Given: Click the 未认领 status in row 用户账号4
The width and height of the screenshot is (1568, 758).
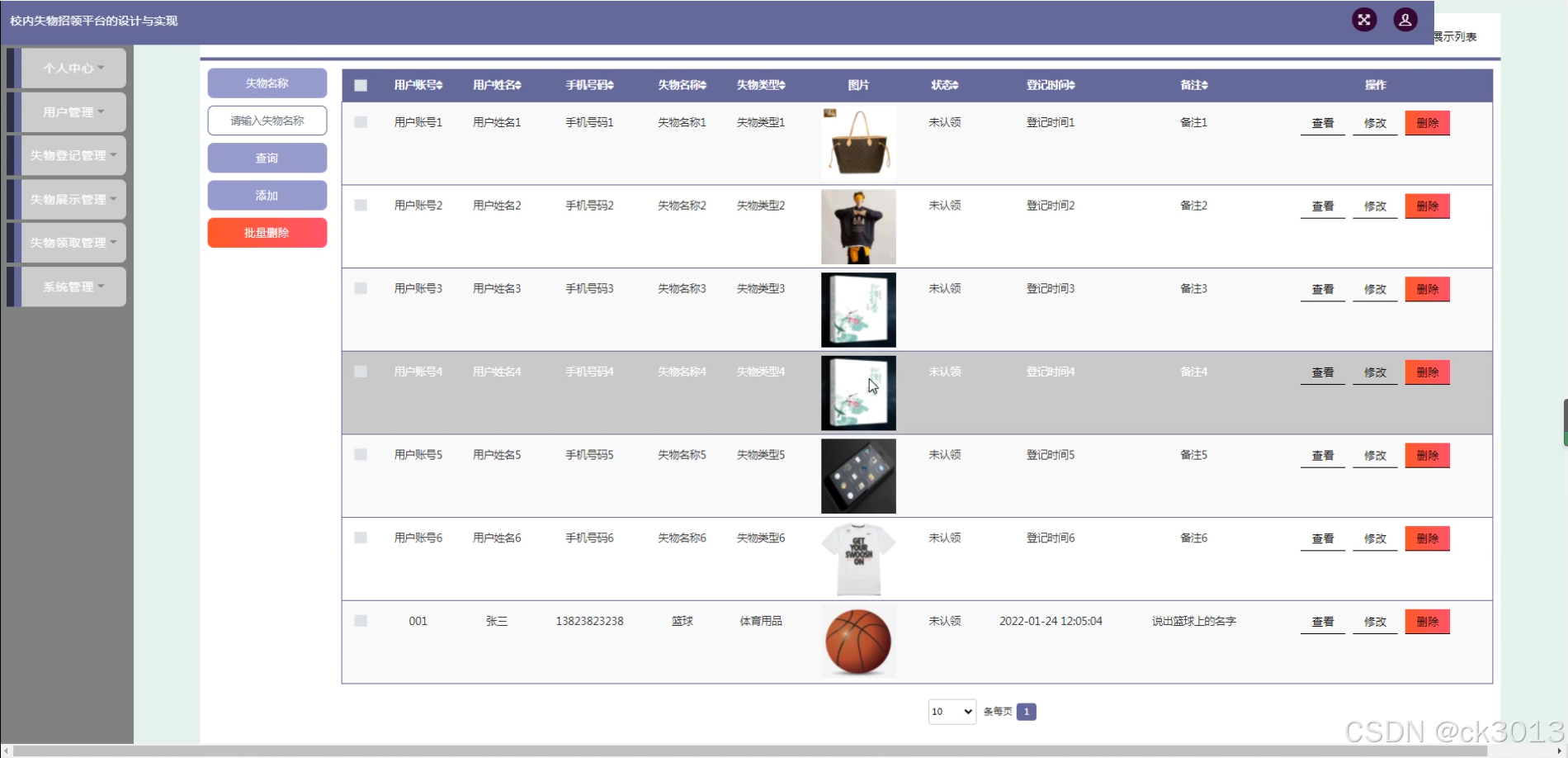Looking at the screenshot, I should point(945,372).
